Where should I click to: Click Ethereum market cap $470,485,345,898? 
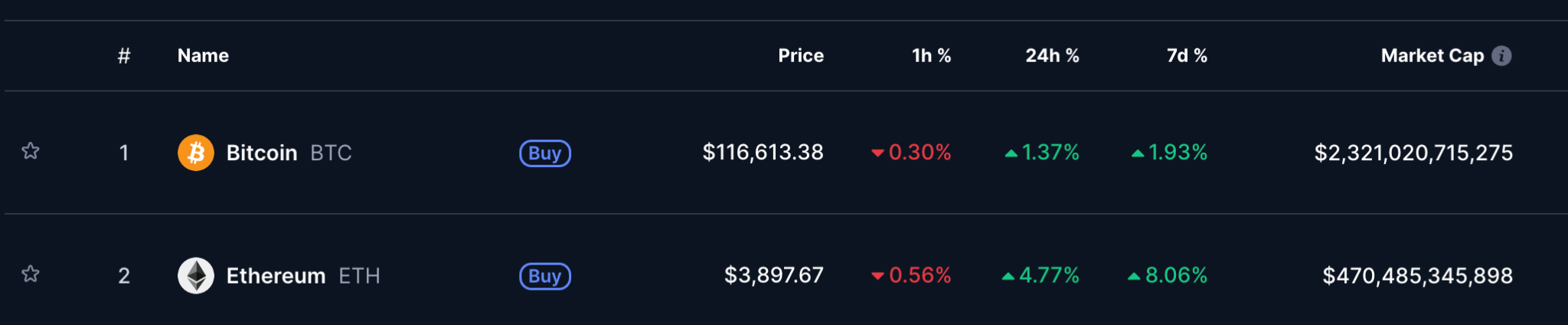1418,275
